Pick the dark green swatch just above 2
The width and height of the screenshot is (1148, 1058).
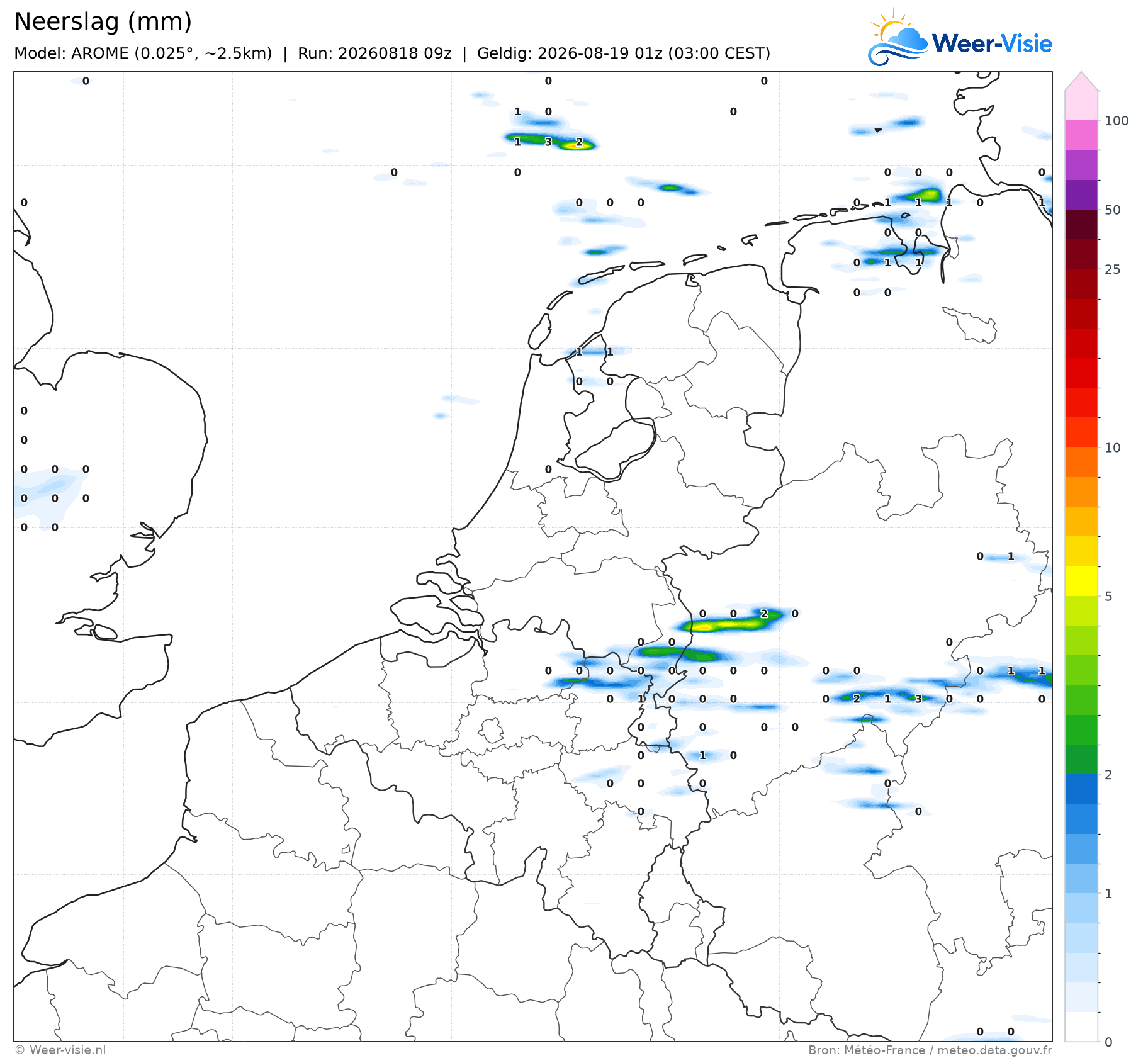(x=1081, y=760)
